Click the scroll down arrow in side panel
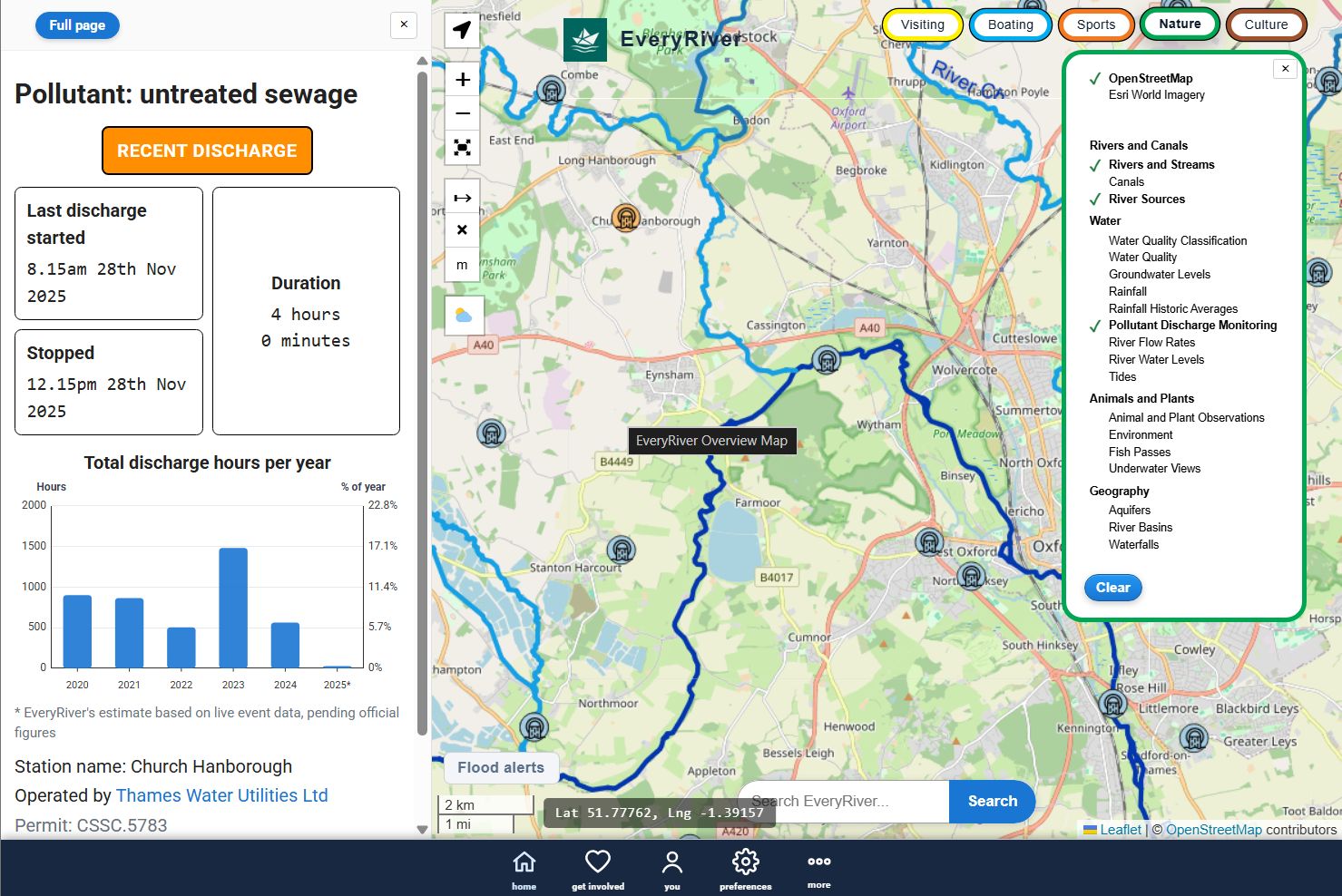The width and height of the screenshot is (1342, 896). tap(422, 829)
